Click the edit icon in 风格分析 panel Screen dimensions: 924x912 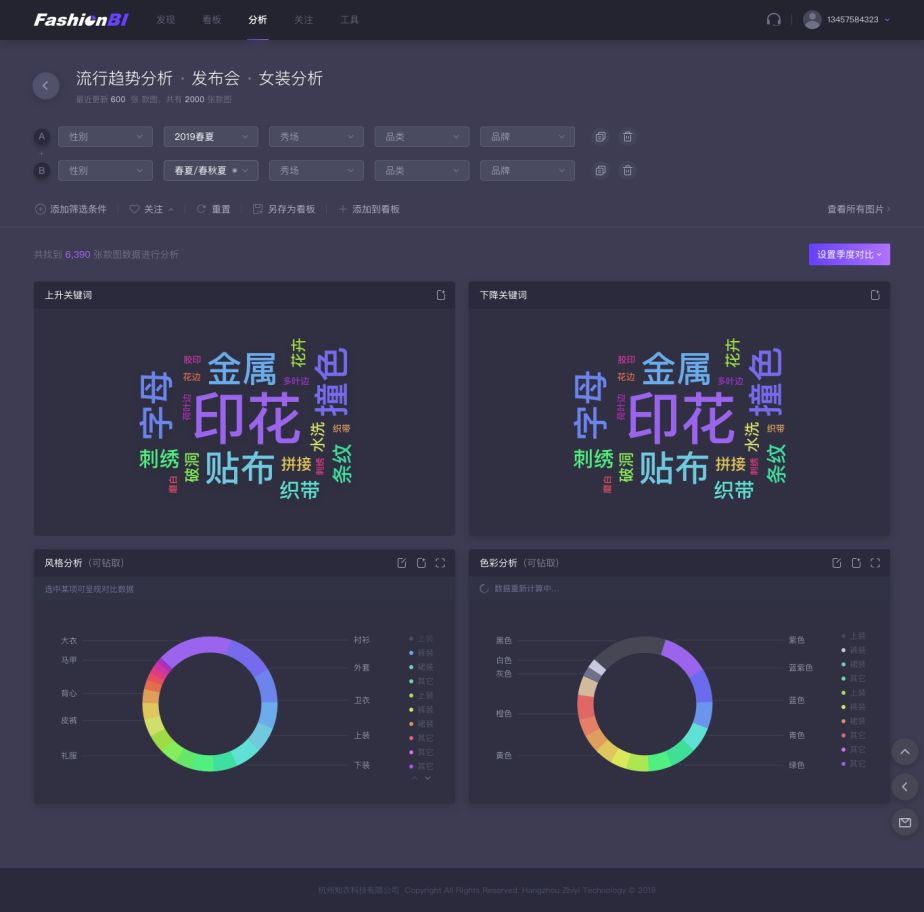coord(402,563)
